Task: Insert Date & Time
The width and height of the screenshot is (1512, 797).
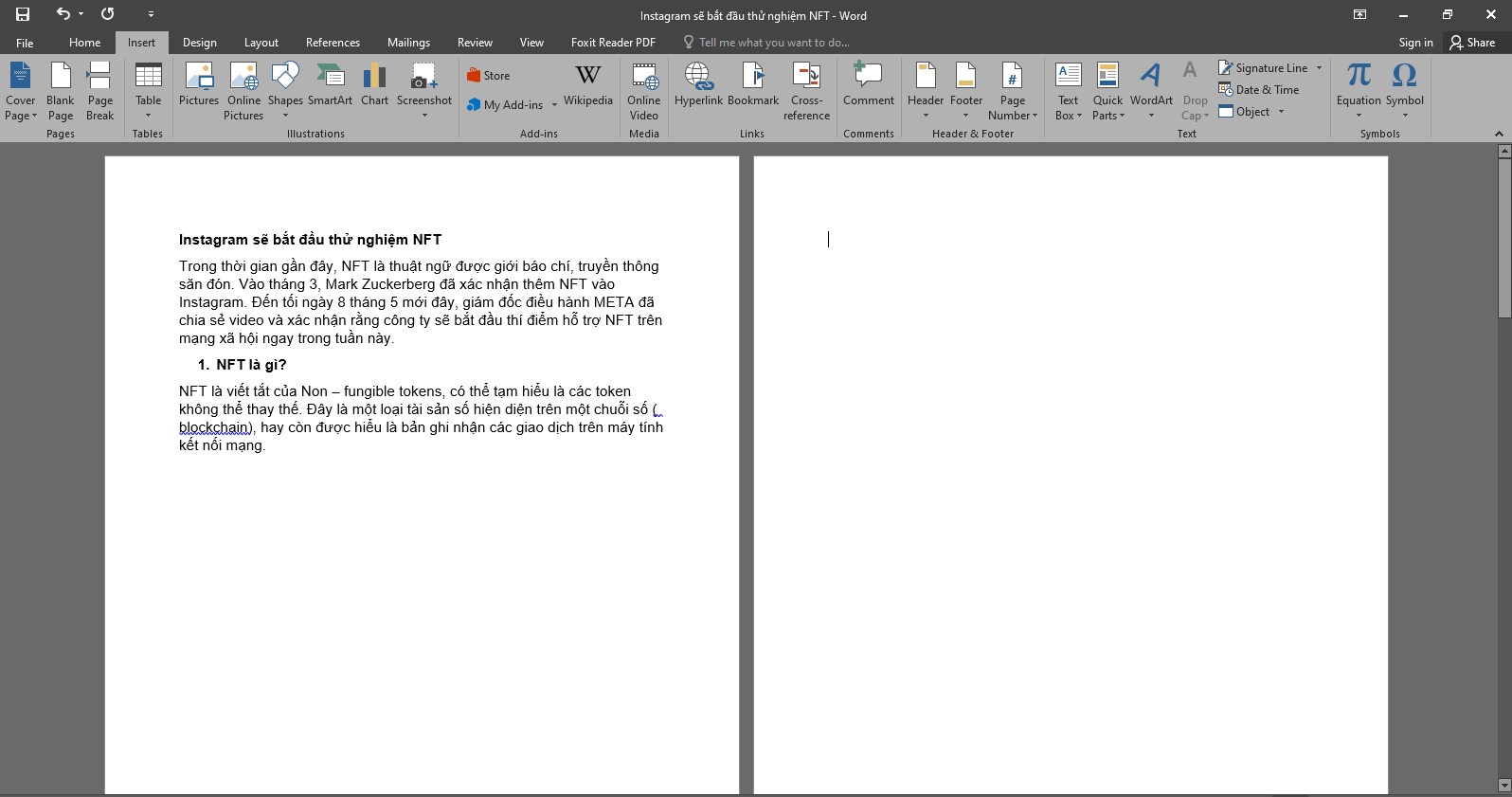Action: tap(1259, 90)
